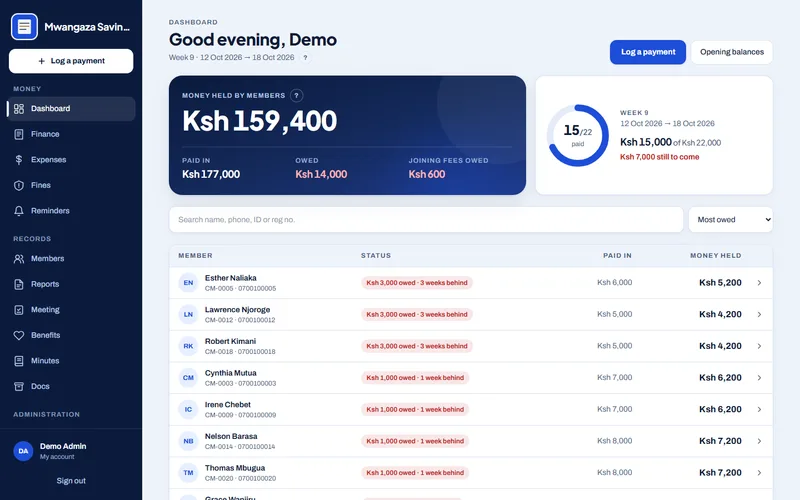Click the Money Held column header

715,256
